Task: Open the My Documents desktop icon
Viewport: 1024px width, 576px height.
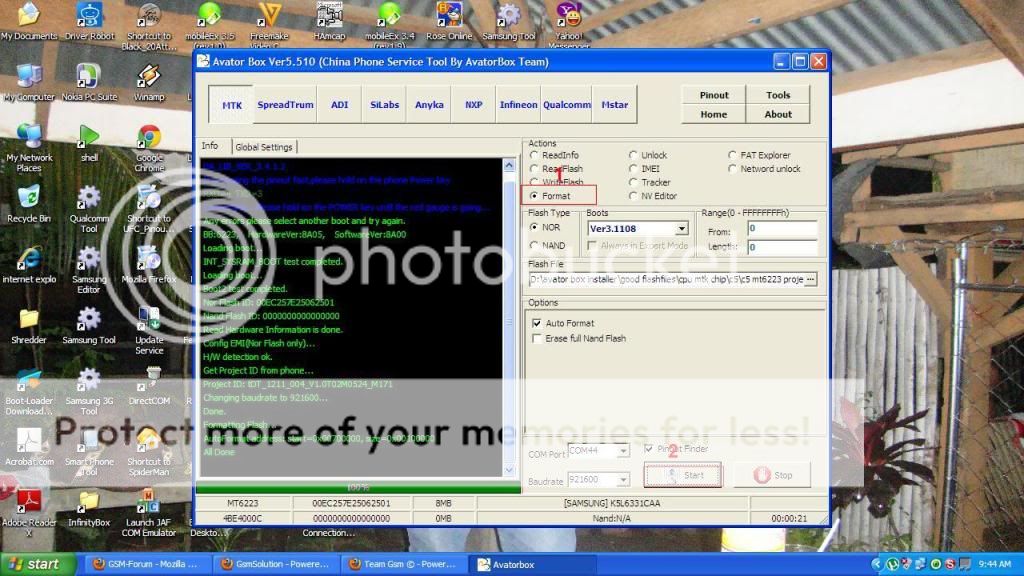Action: coord(28,15)
